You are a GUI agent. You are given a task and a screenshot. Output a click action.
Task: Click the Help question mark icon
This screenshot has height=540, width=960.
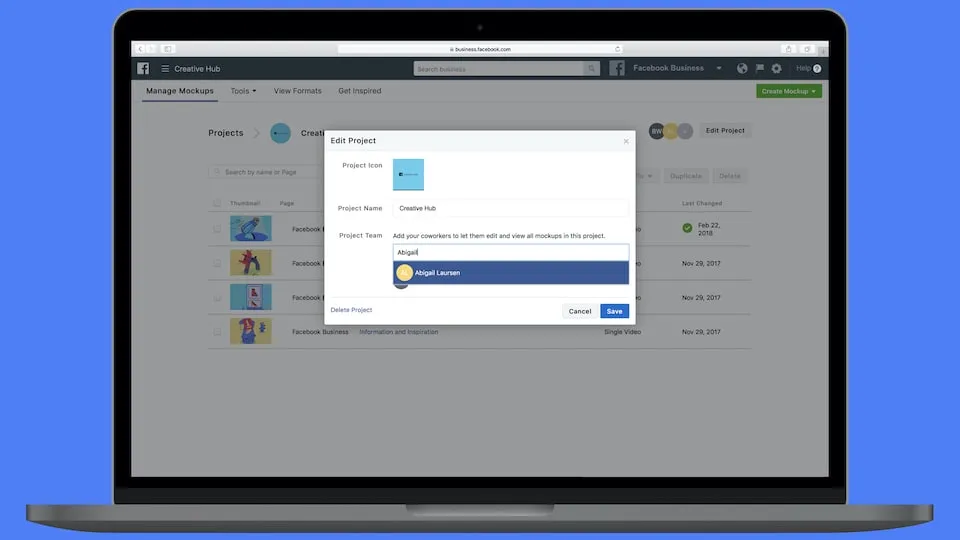[x=817, y=69]
